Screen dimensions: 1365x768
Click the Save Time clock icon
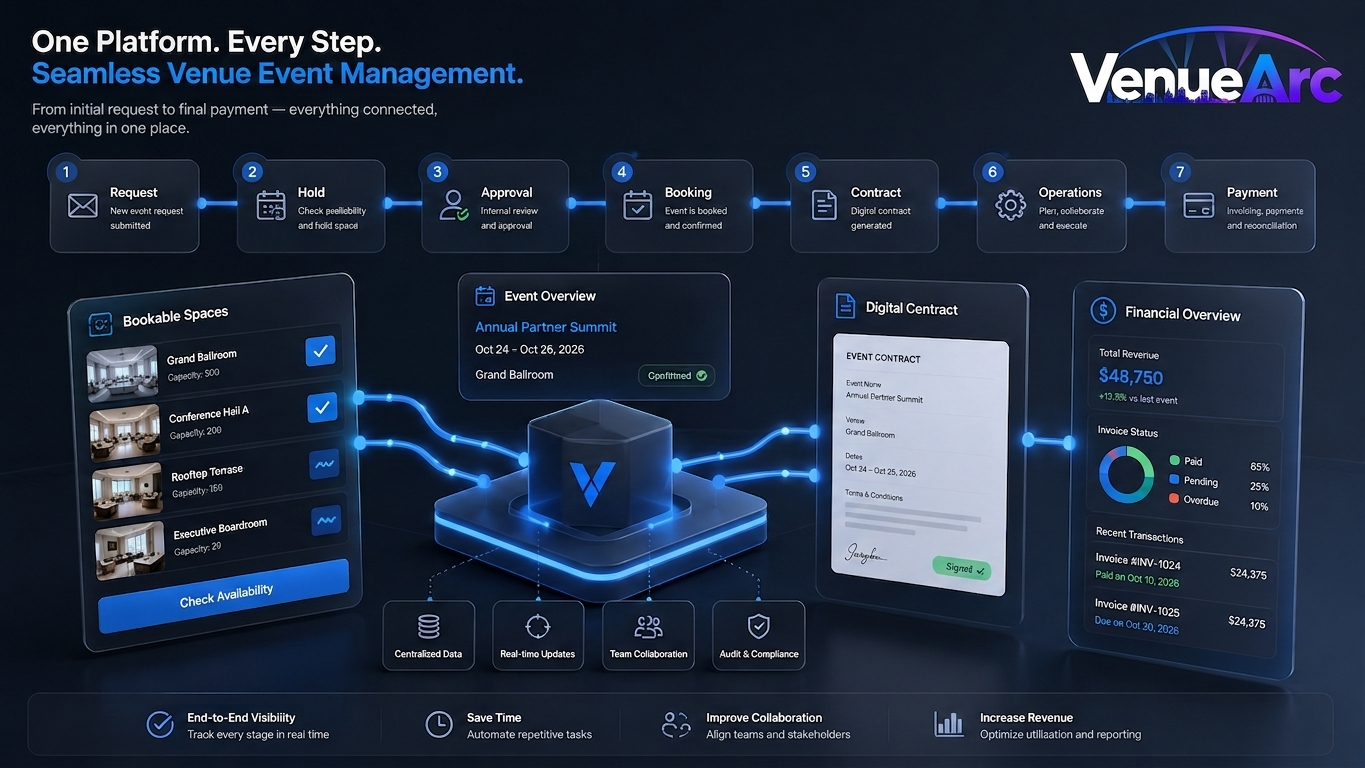coord(439,725)
